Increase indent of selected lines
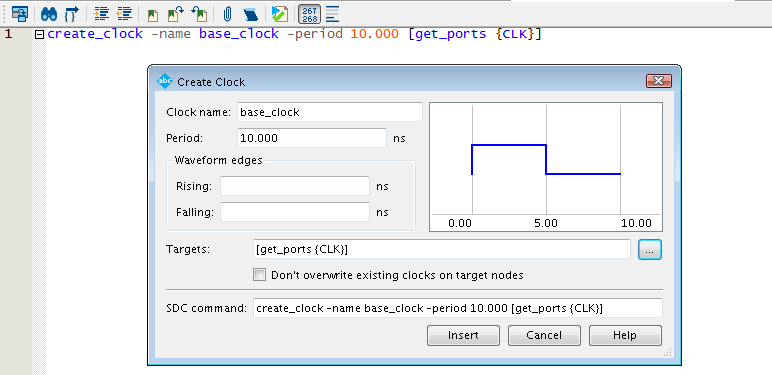 [x=101, y=14]
